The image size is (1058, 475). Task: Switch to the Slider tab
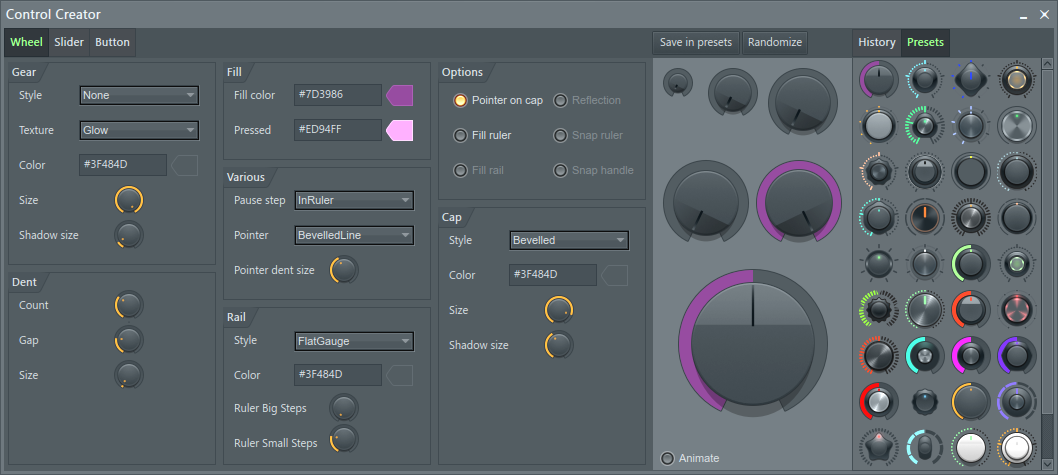click(x=69, y=42)
